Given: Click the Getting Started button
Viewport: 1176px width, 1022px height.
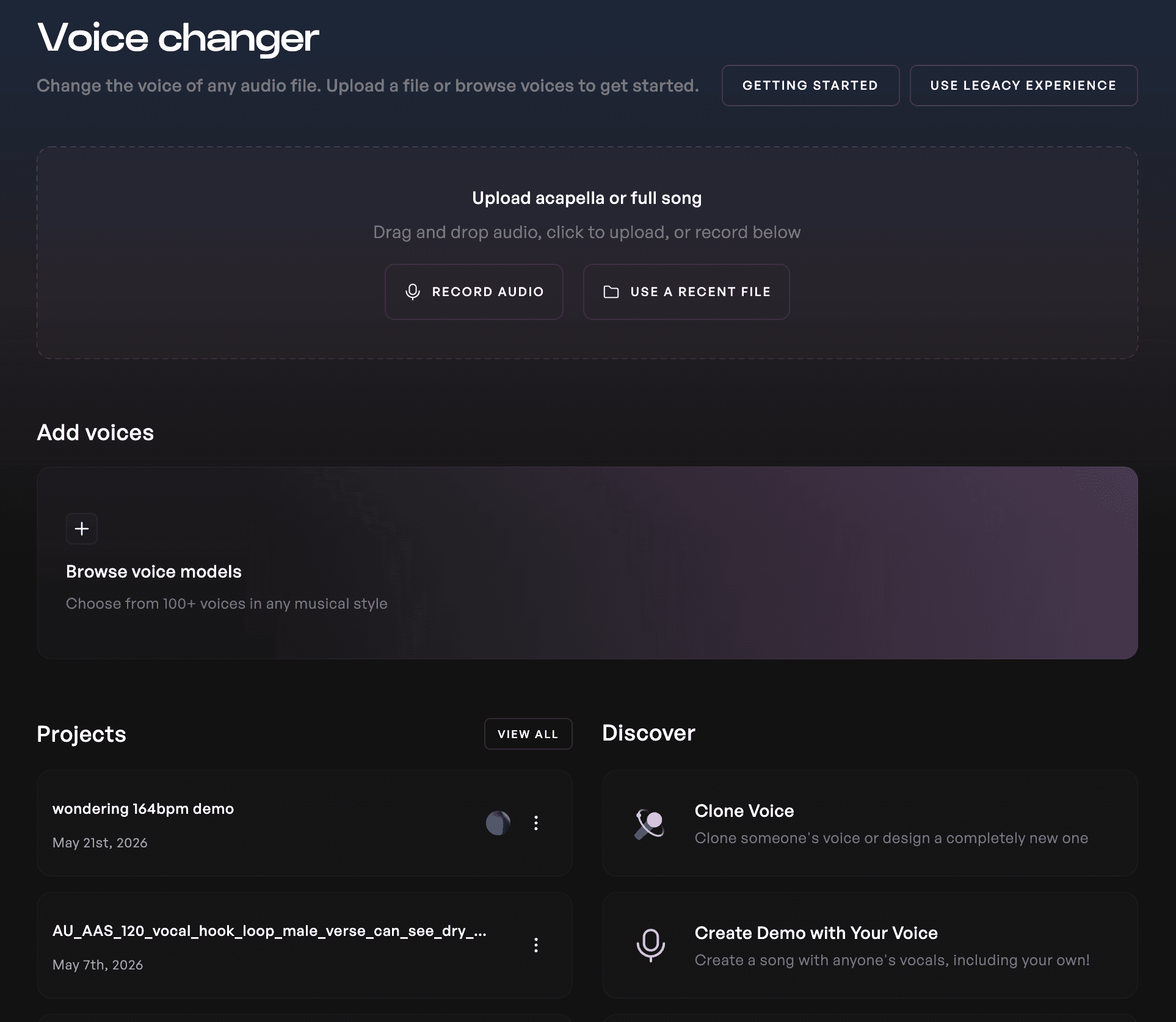Looking at the screenshot, I should 810,85.
